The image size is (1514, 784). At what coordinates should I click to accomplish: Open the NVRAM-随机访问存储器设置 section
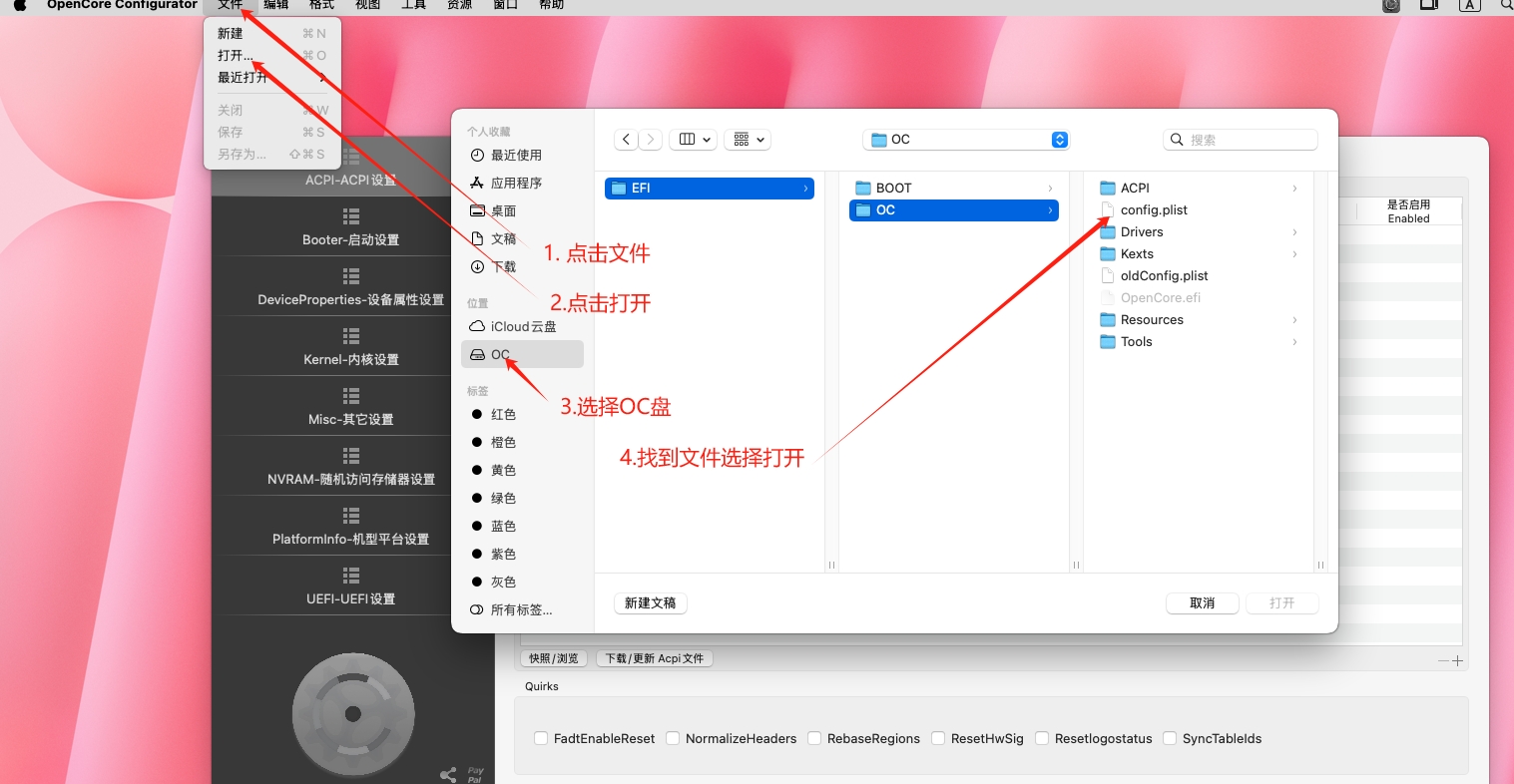(x=350, y=467)
